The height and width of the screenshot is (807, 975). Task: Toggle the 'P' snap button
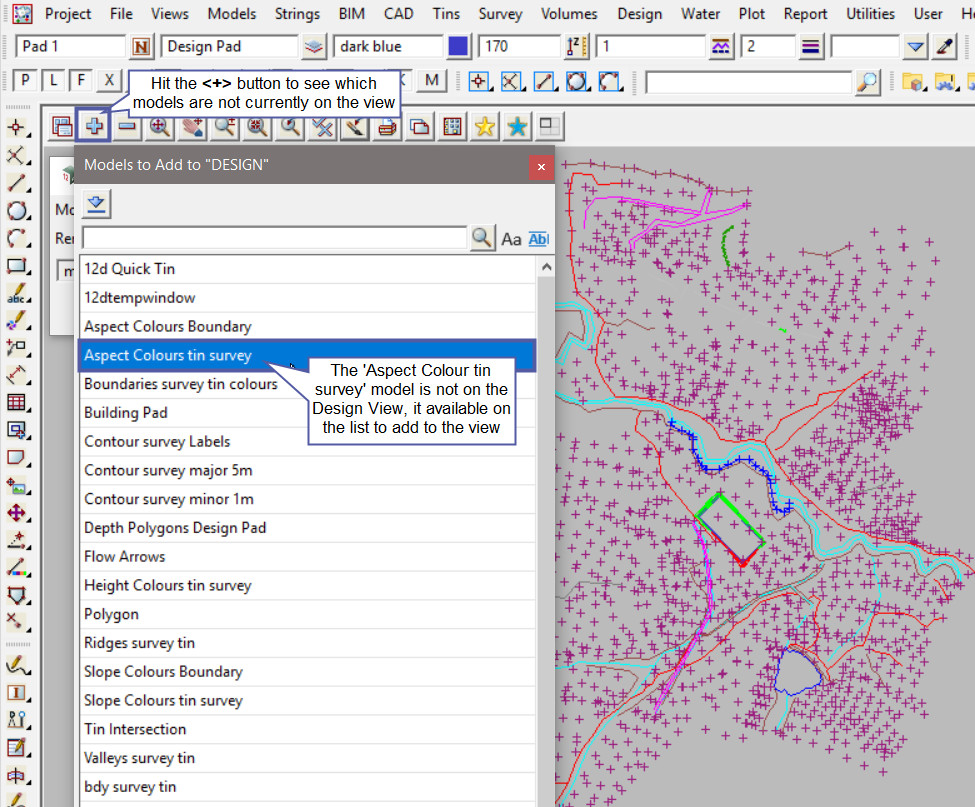tap(25, 81)
